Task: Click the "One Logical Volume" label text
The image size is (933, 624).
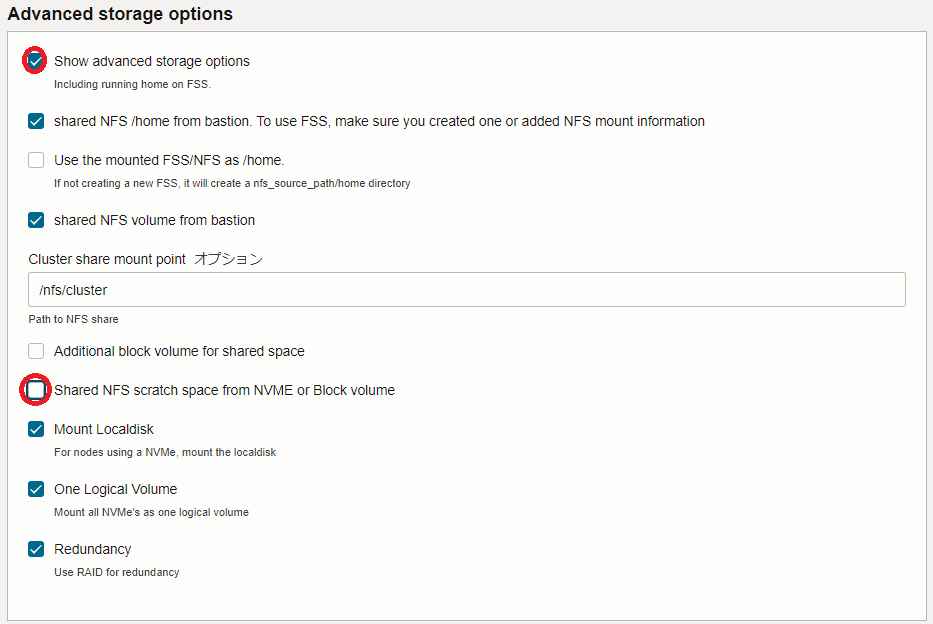Action: click(115, 489)
